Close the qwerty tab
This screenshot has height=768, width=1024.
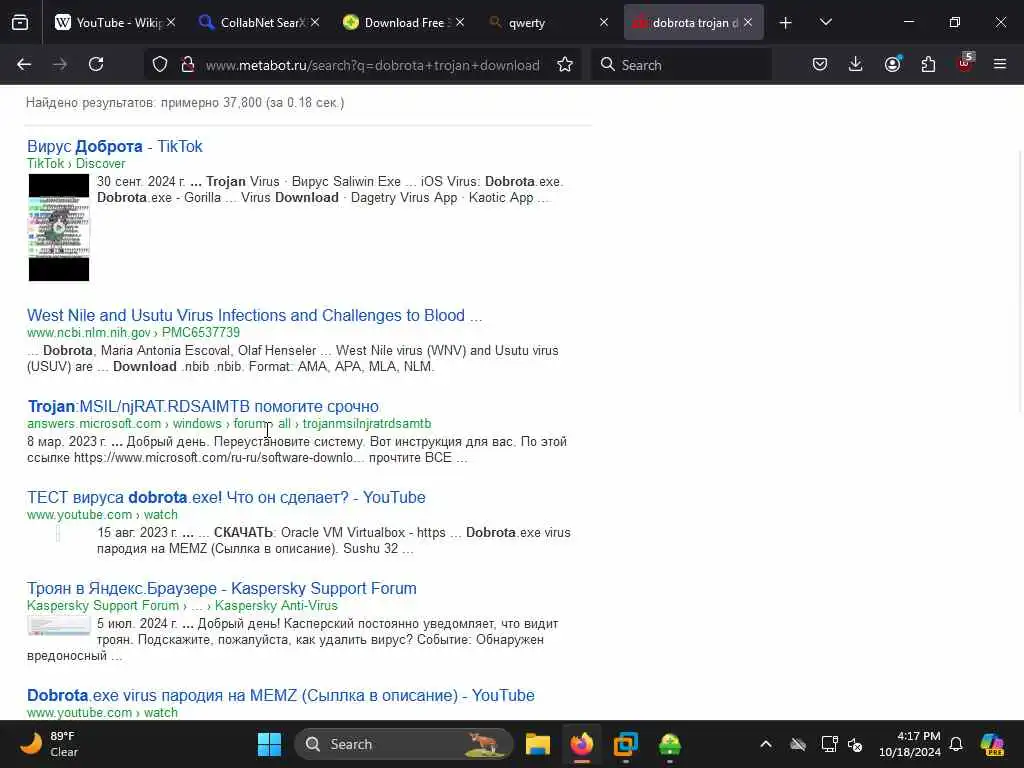pos(604,22)
